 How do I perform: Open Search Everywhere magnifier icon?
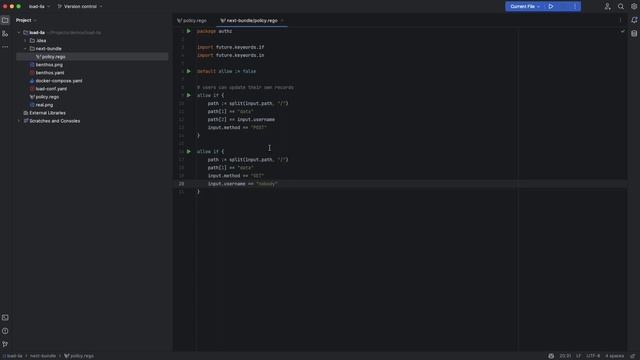621,7
